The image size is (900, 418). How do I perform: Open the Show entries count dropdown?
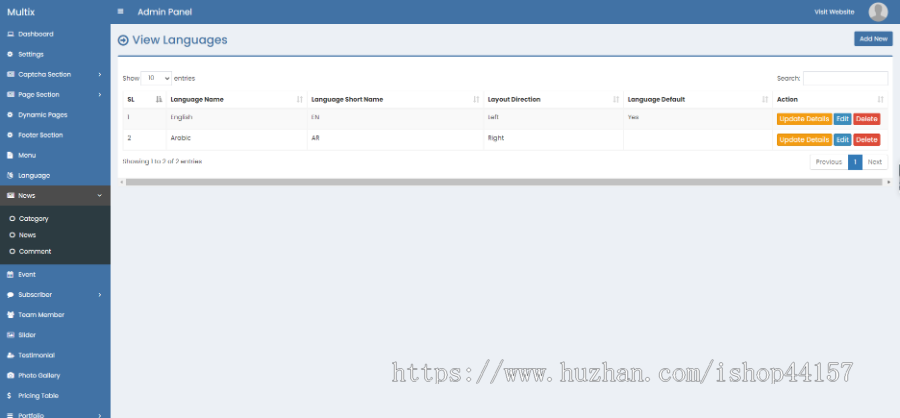coord(156,78)
